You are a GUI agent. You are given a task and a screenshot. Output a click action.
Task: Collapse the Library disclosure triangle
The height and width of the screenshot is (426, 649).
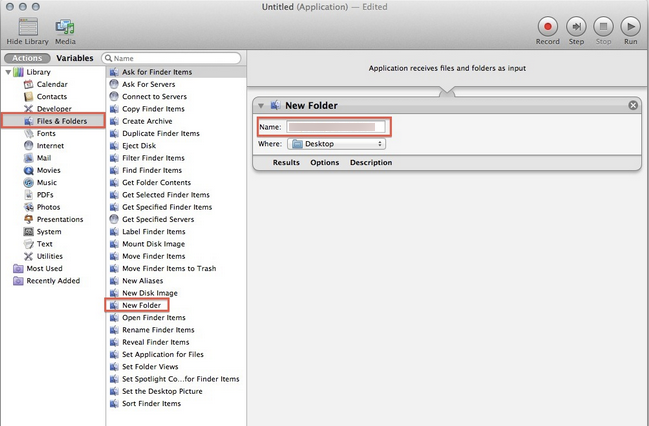[8, 72]
